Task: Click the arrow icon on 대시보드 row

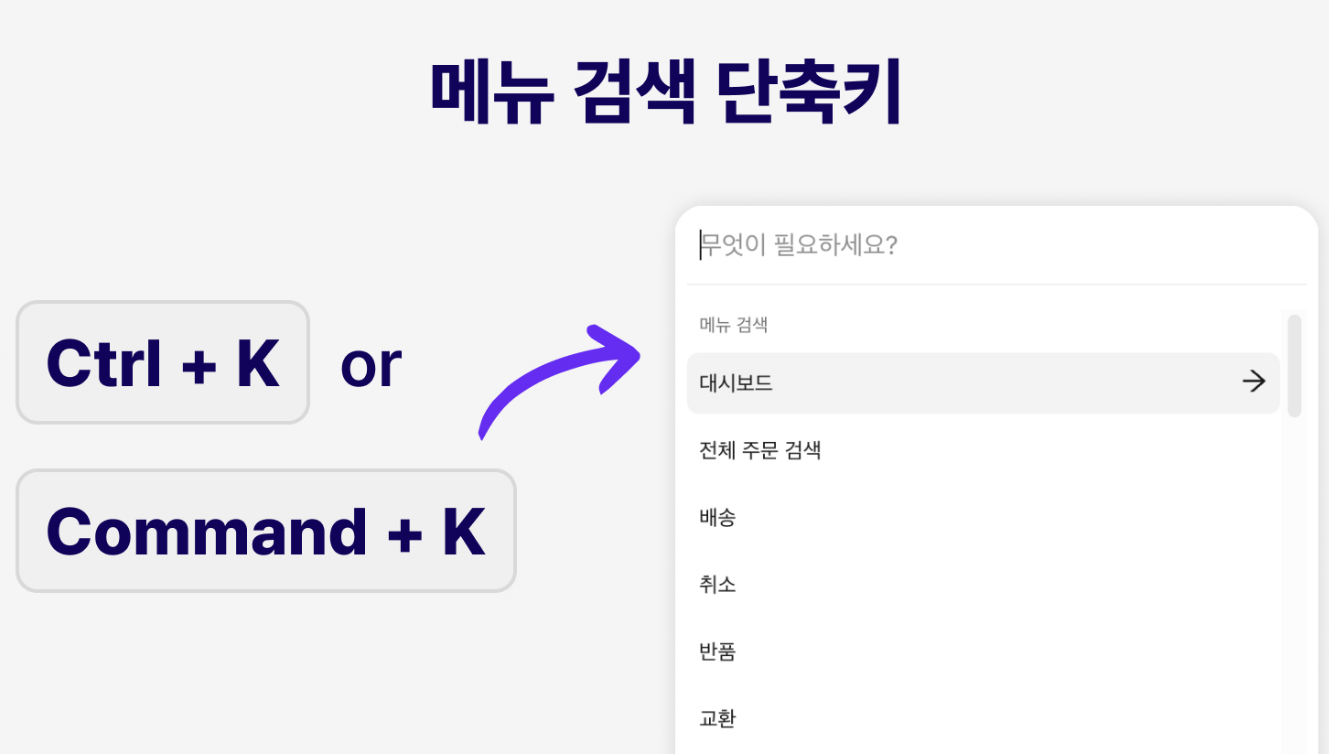Action: coord(1253,381)
